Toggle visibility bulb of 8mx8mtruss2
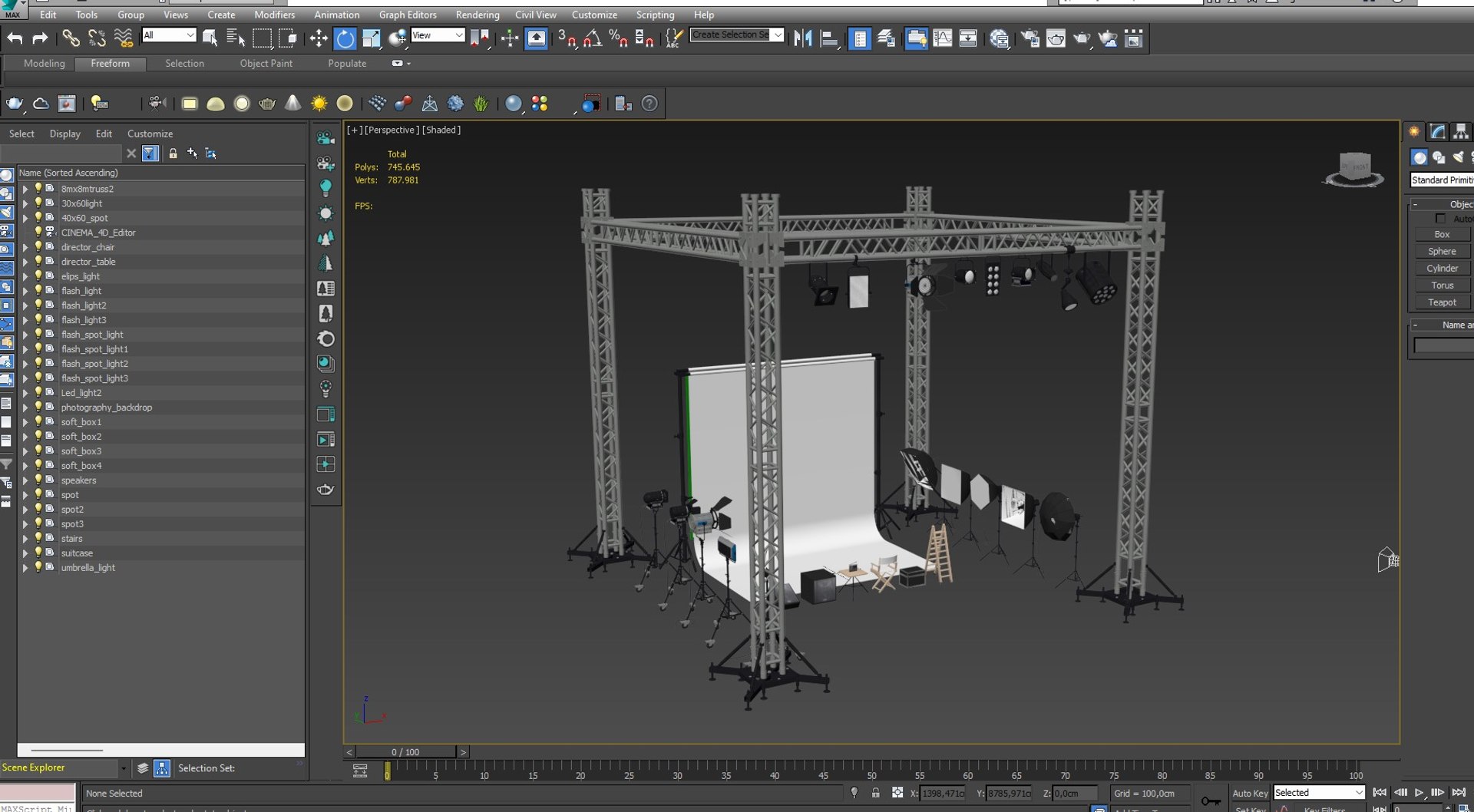1474x812 pixels. tap(38, 188)
